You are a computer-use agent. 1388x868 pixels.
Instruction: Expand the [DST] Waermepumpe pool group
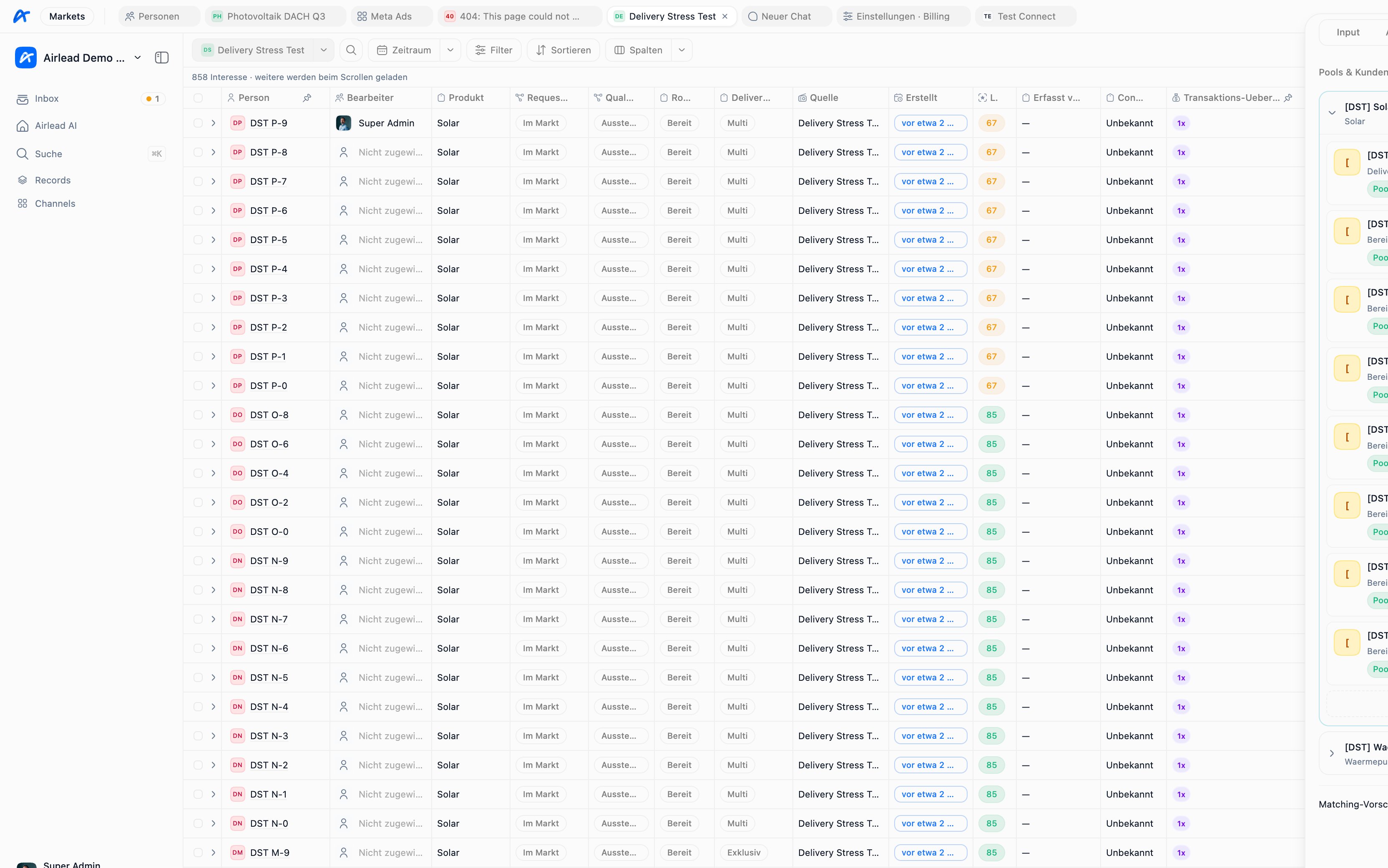[1332, 753]
